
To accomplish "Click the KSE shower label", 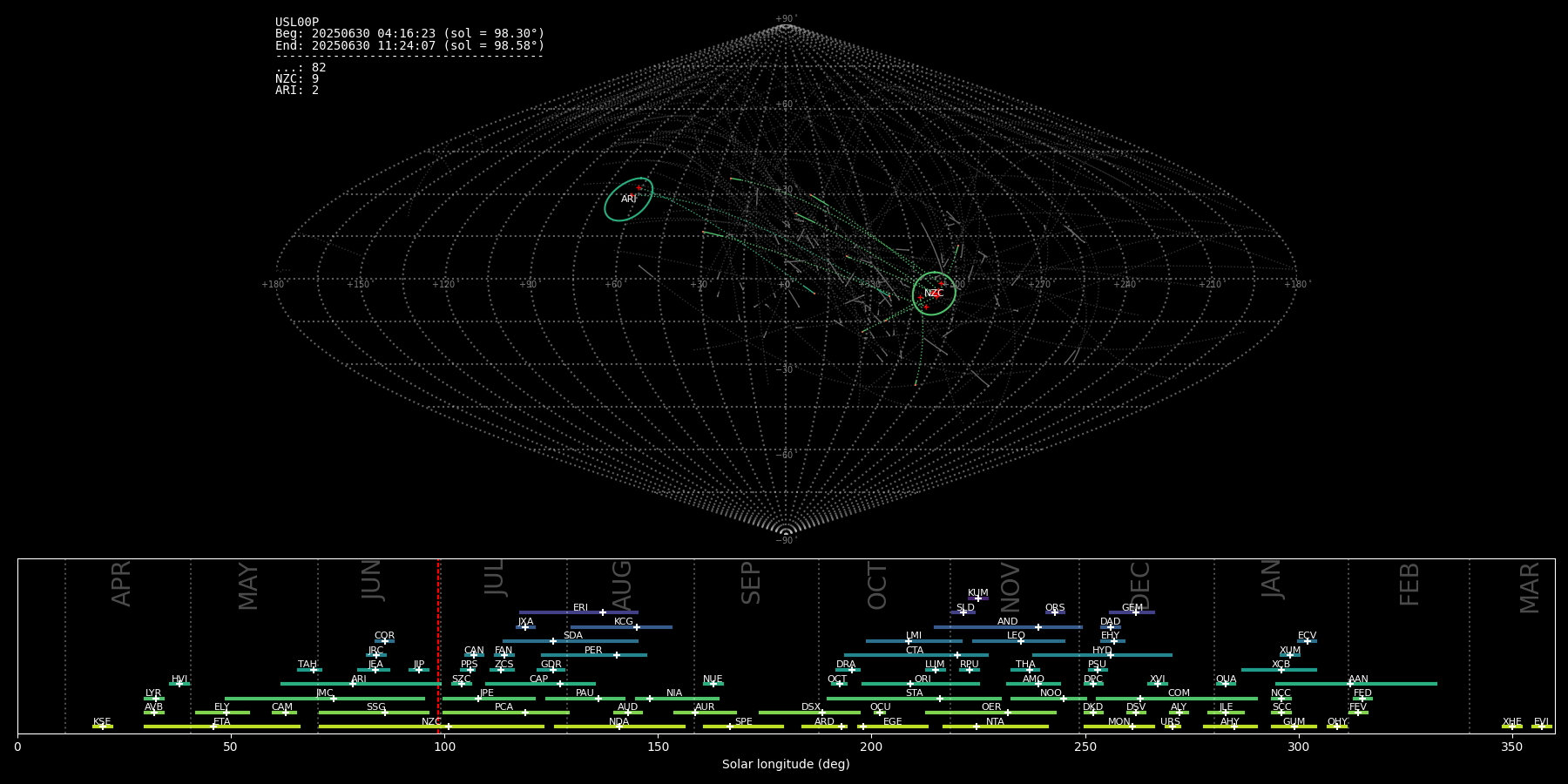I will [102, 722].
